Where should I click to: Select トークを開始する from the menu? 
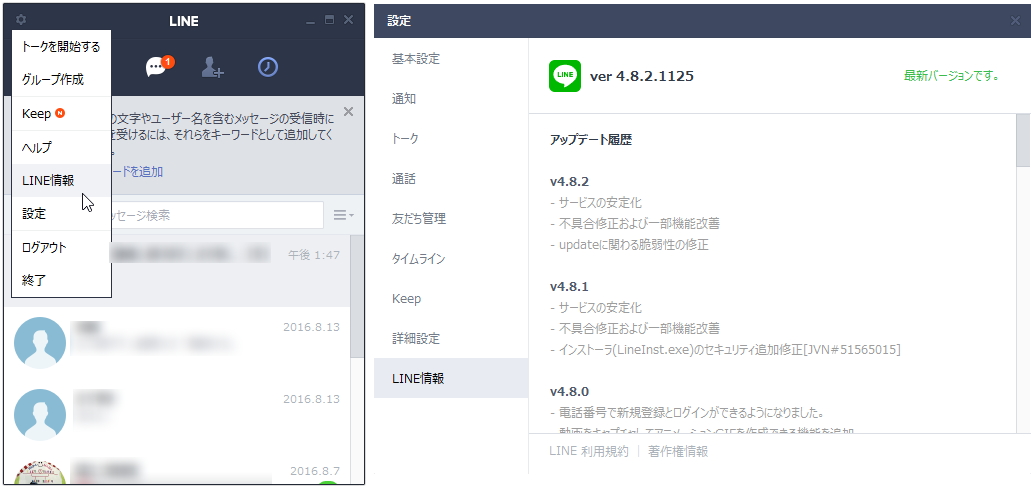coord(61,47)
